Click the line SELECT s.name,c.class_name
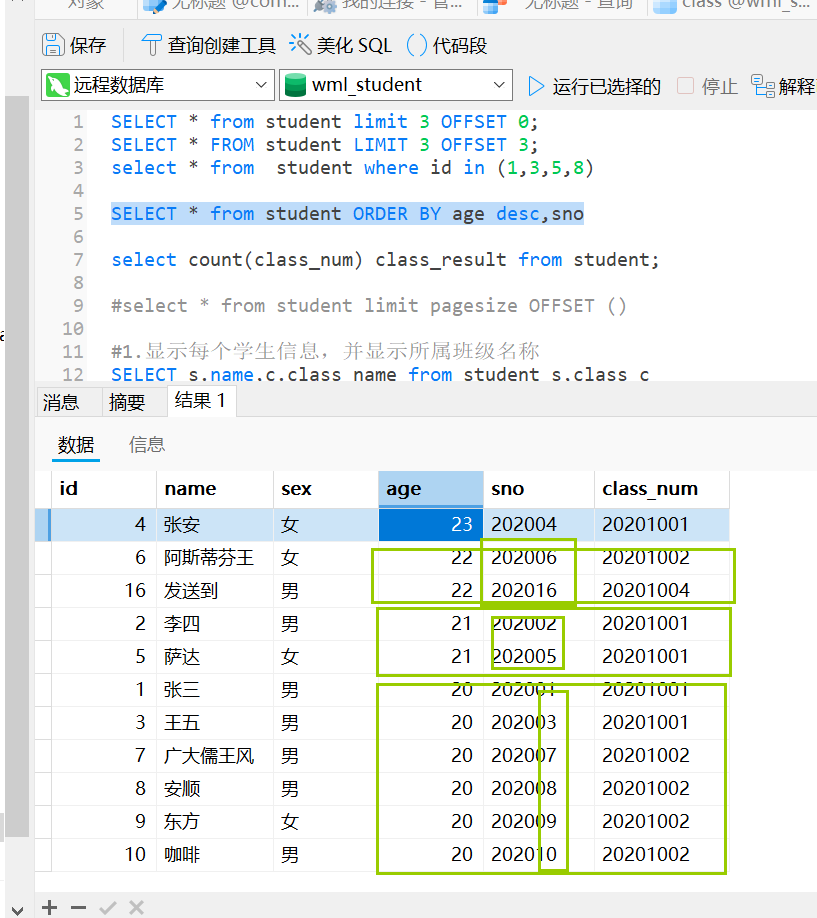 coord(380,374)
